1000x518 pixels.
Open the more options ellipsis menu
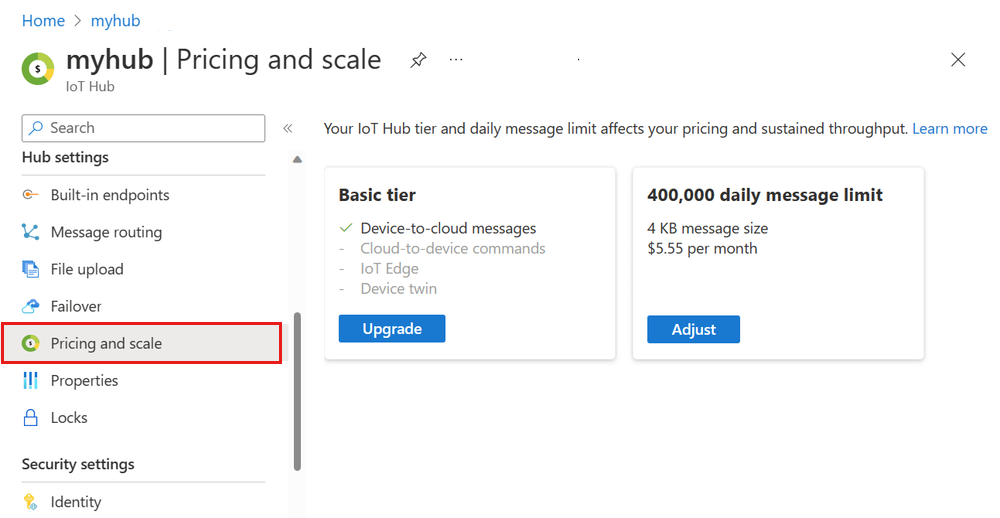456,60
